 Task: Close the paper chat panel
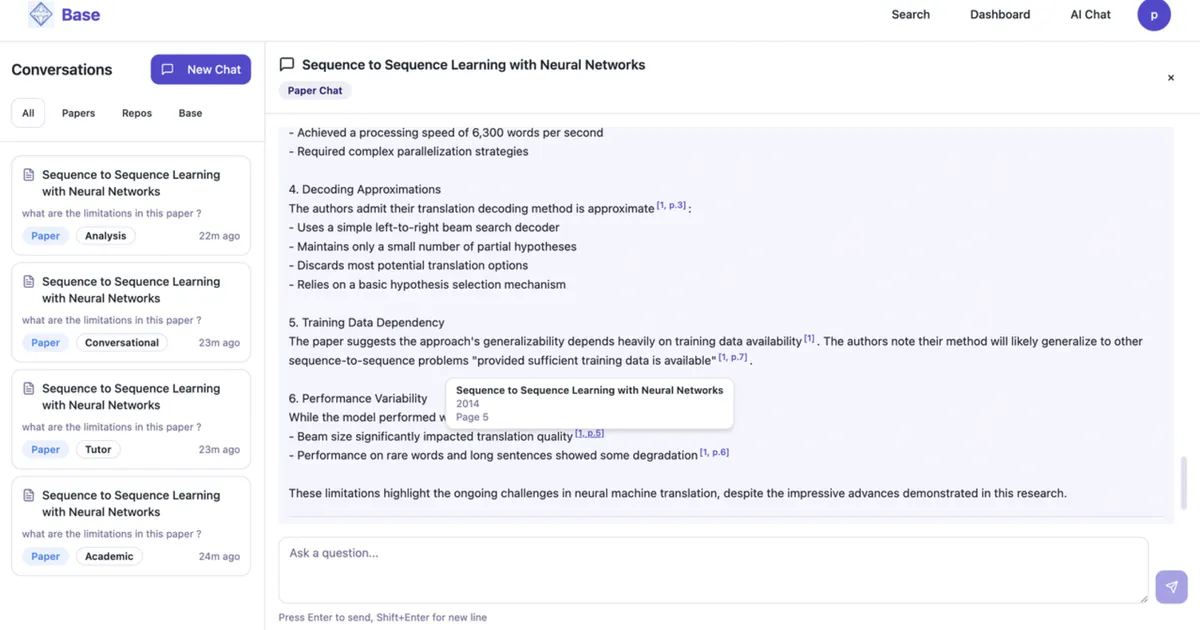pos(1171,78)
